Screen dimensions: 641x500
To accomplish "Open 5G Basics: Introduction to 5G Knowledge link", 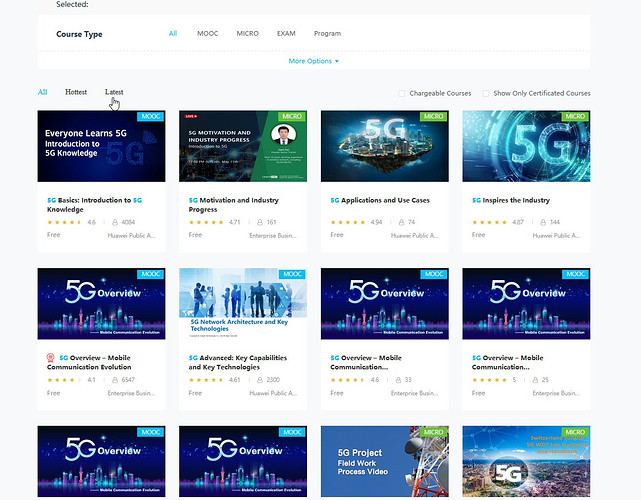I will [94, 205].
